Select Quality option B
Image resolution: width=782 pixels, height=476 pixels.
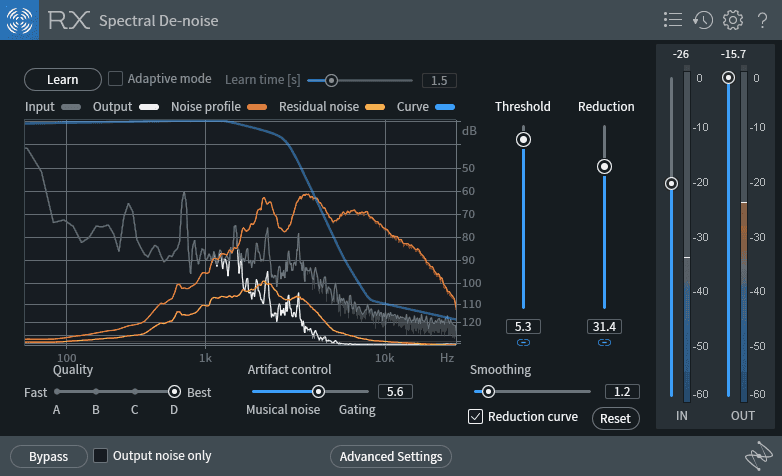pos(96,392)
